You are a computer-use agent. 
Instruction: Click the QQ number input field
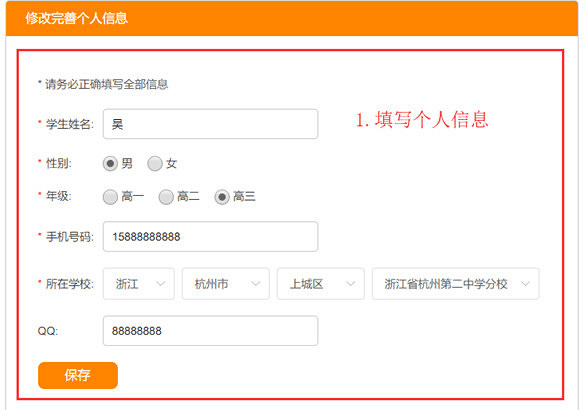pos(210,331)
